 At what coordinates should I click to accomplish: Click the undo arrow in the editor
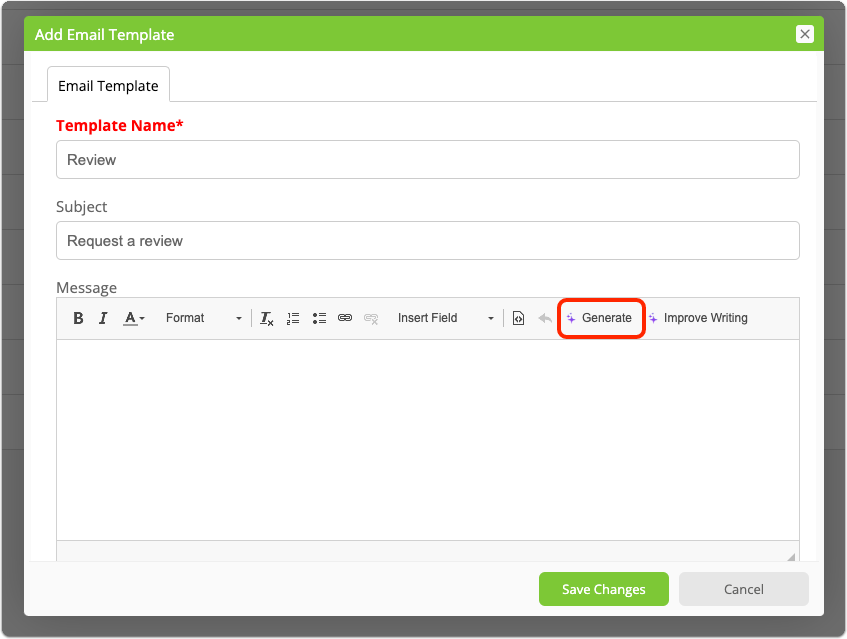(543, 317)
